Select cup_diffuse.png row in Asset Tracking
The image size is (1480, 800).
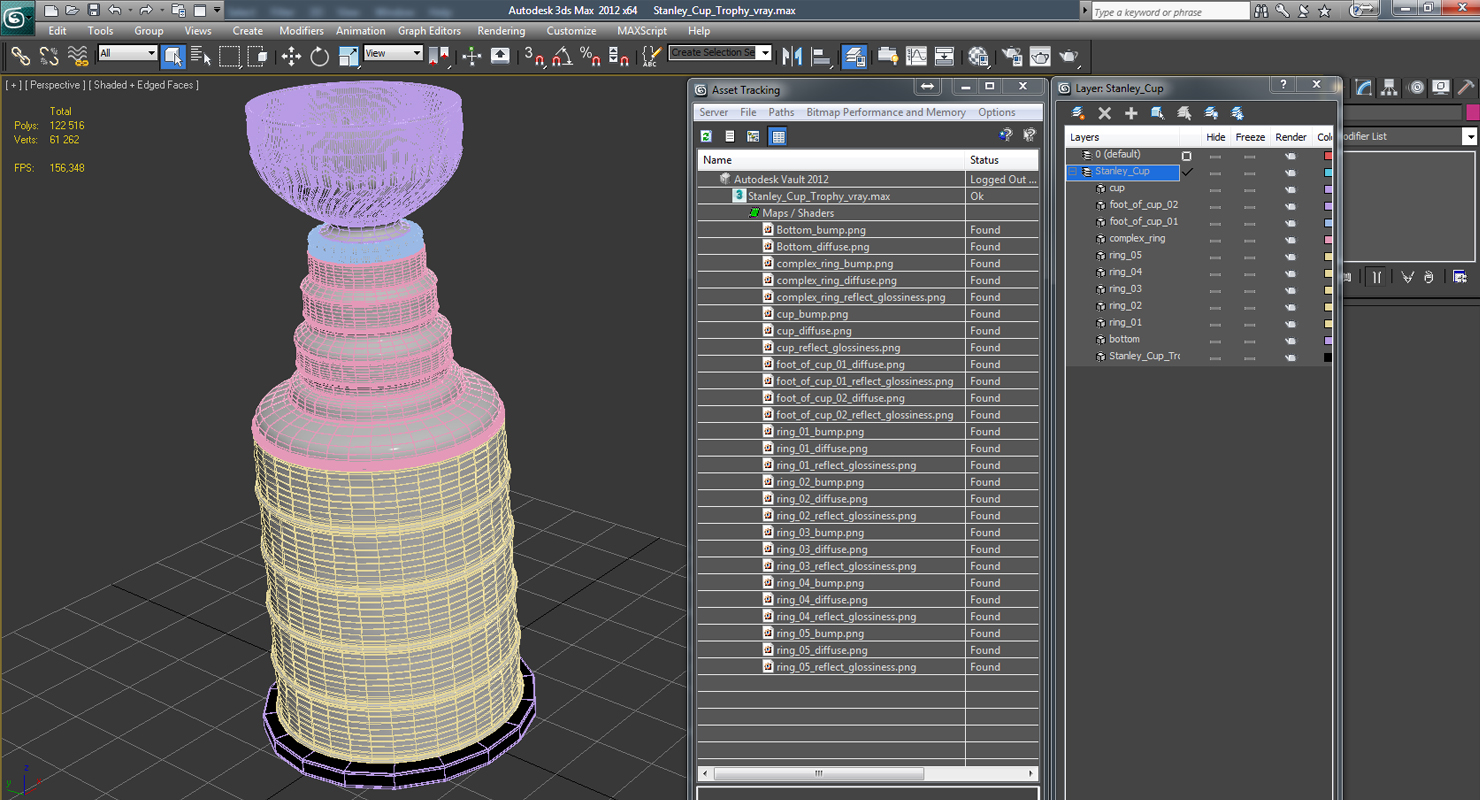tap(868, 331)
